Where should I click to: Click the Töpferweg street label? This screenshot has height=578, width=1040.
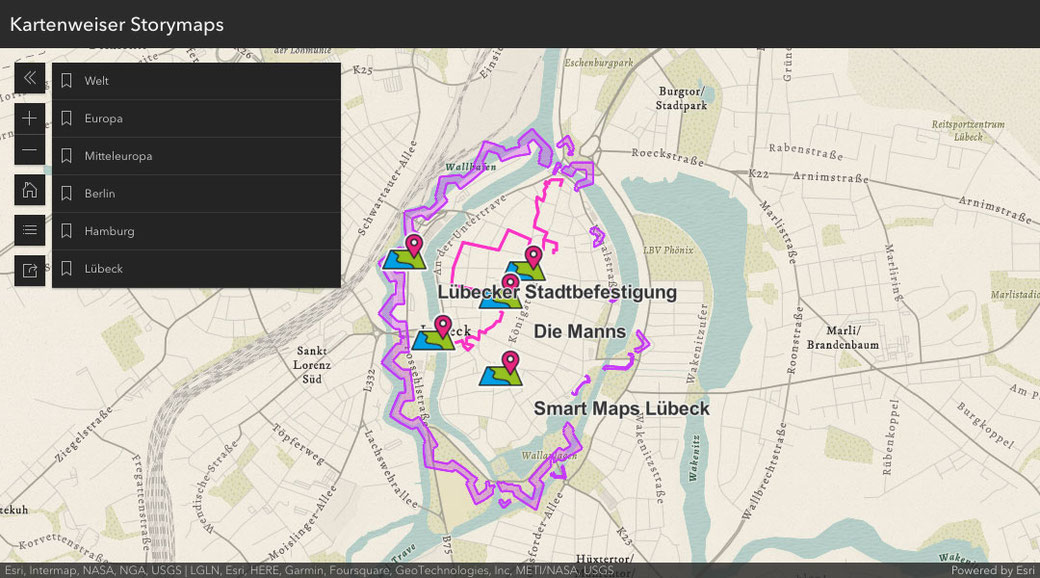tap(298, 443)
